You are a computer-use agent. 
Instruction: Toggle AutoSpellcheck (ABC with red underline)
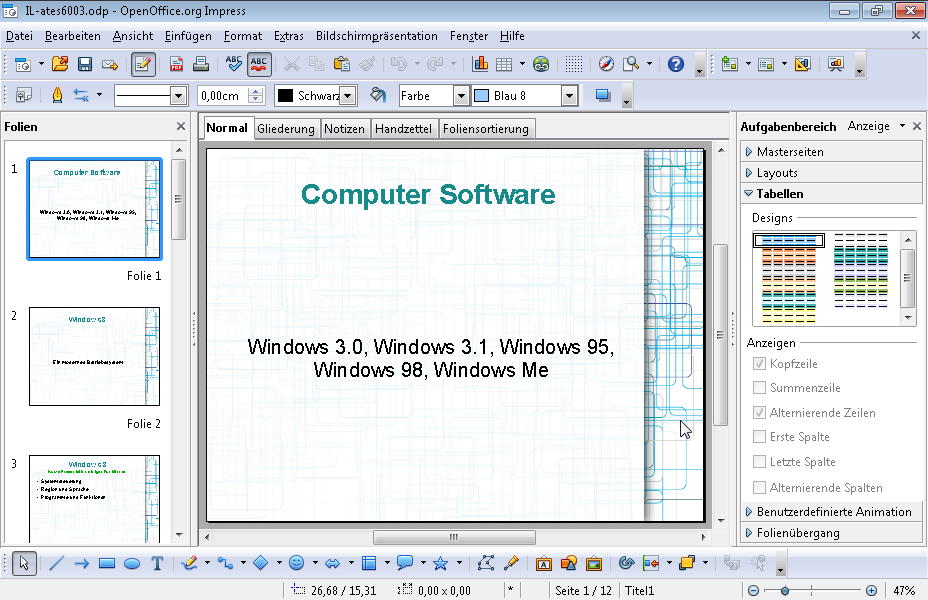[x=259, y=64]
